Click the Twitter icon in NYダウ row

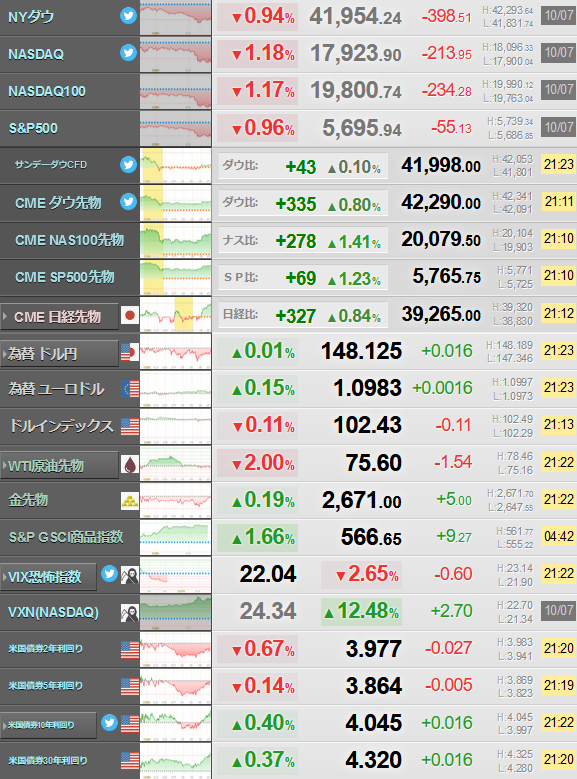(x=128, y=16)
